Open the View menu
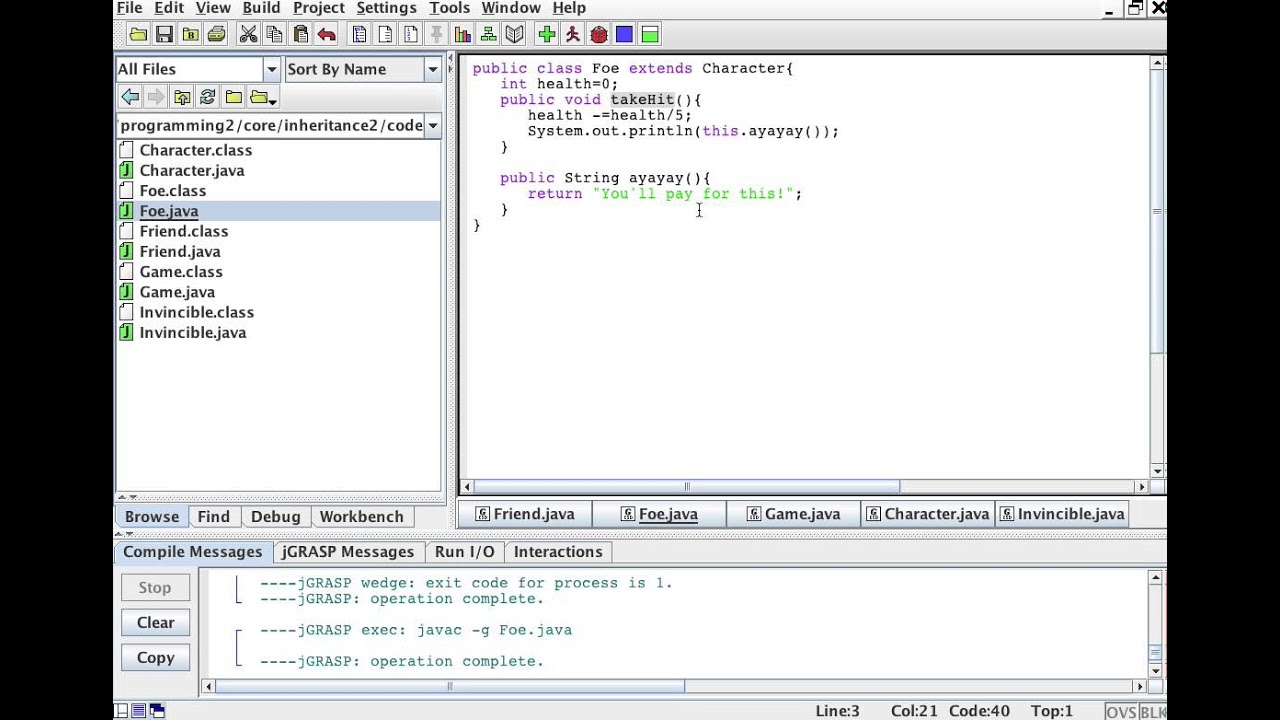Viewport: 1280px width, 720px height. click(x=213, y=8)
